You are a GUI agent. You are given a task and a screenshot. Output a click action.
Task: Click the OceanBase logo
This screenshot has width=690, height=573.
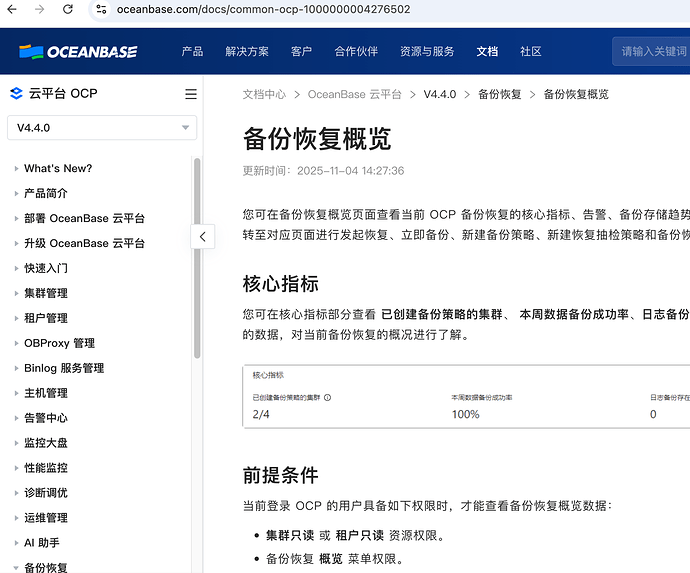point(77,52)
